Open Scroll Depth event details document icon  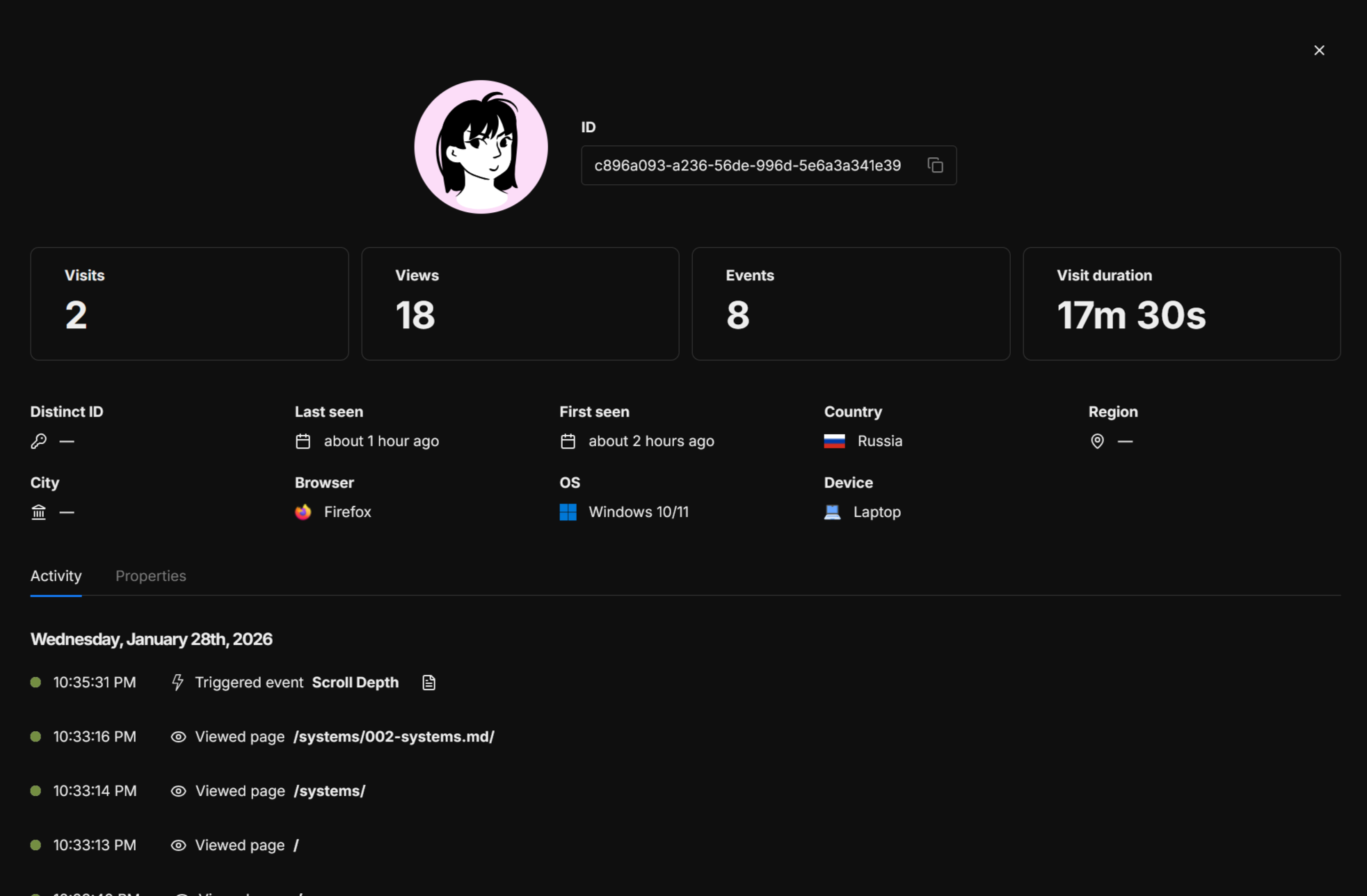pos(429,682)
